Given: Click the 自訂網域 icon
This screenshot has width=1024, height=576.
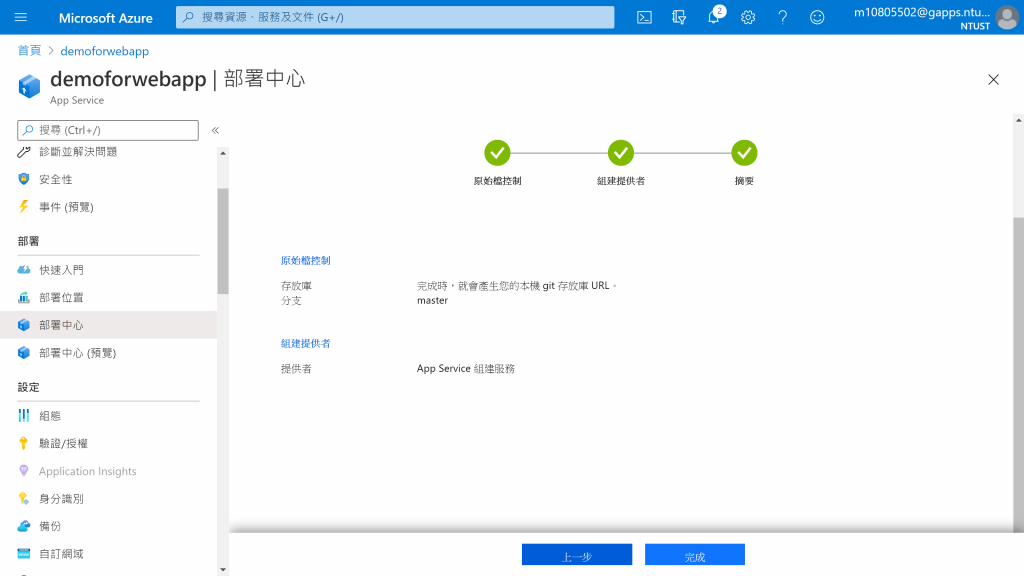Looking at the screenshot, I should pyautogui.click(x=24, y=554).
